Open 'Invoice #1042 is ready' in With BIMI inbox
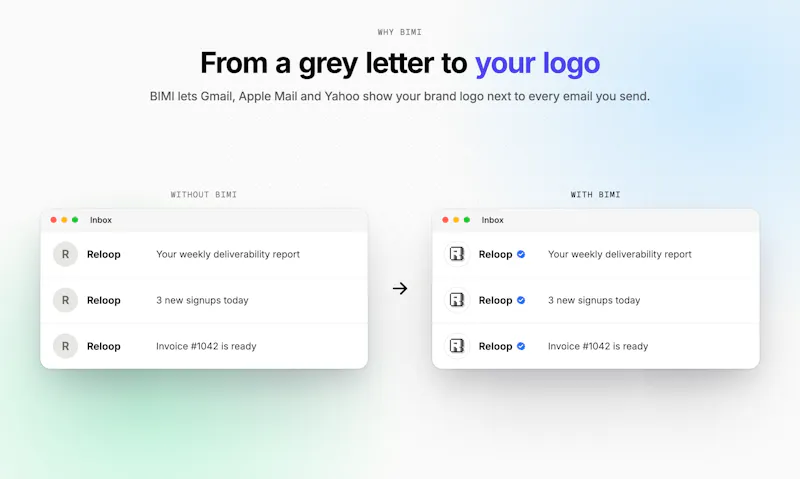The image size is (800, 479). pyautogui.click(x=598, y=346)
